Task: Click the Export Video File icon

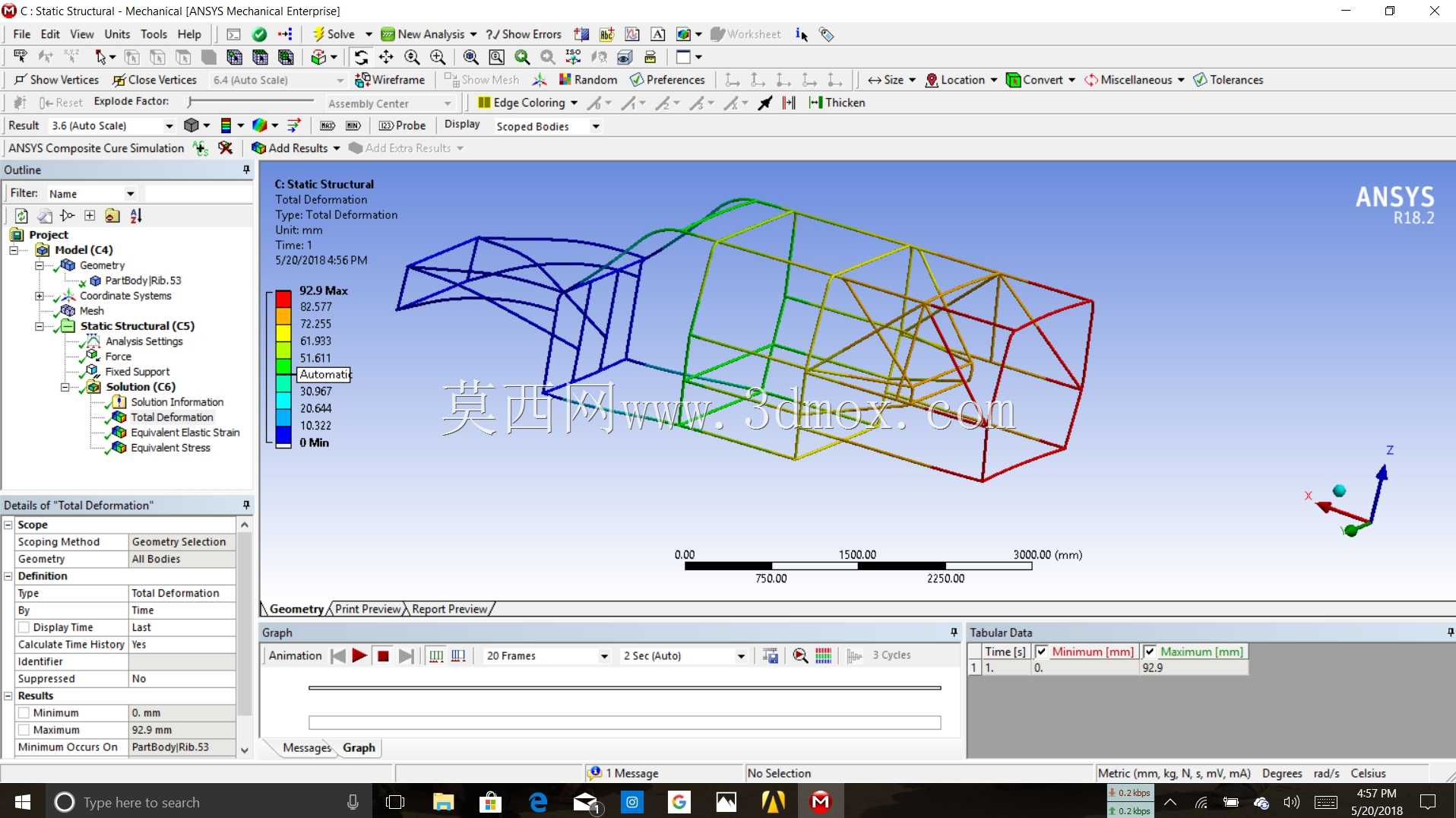Action: point(770,655)
